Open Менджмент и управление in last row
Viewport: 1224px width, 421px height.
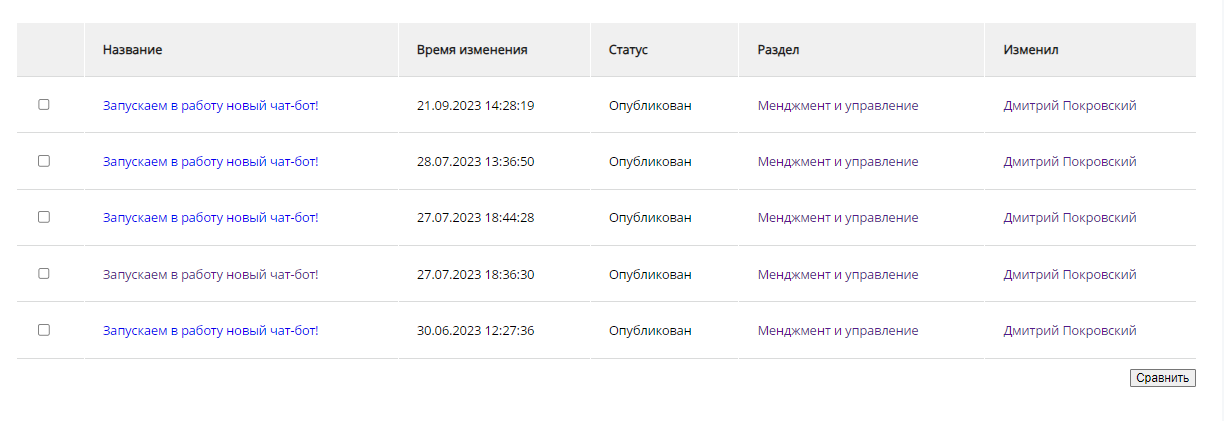point(838,330)
